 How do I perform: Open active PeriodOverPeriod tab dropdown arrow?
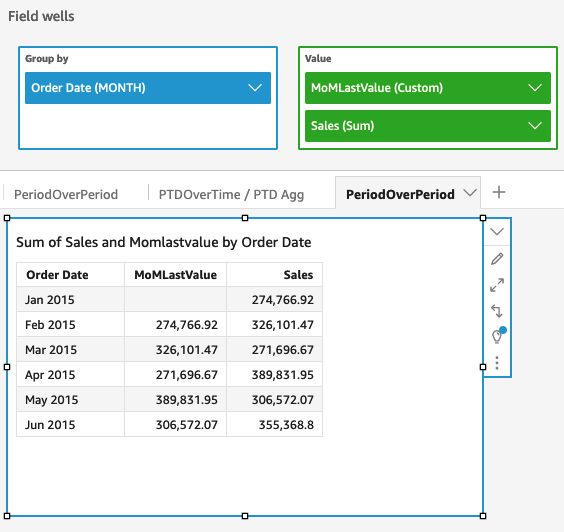[469, 193]
